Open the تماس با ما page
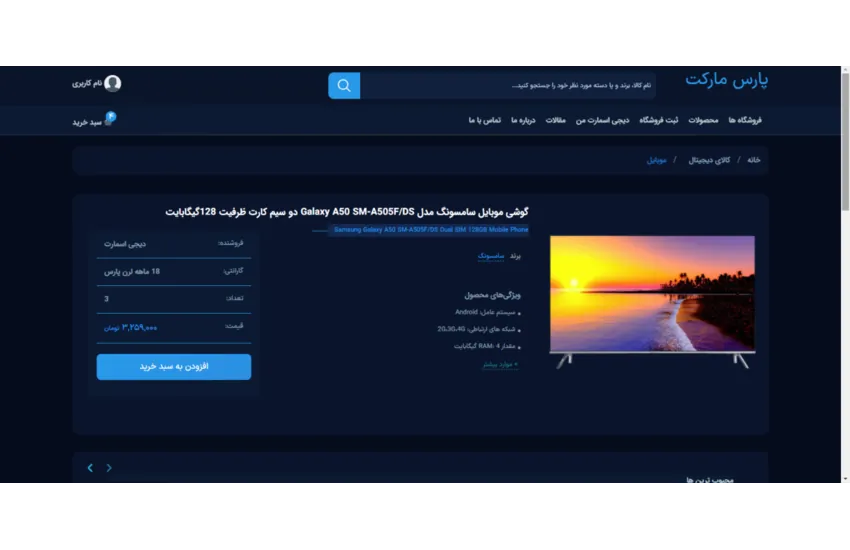 pyautogui.click(x=484, y=120)
